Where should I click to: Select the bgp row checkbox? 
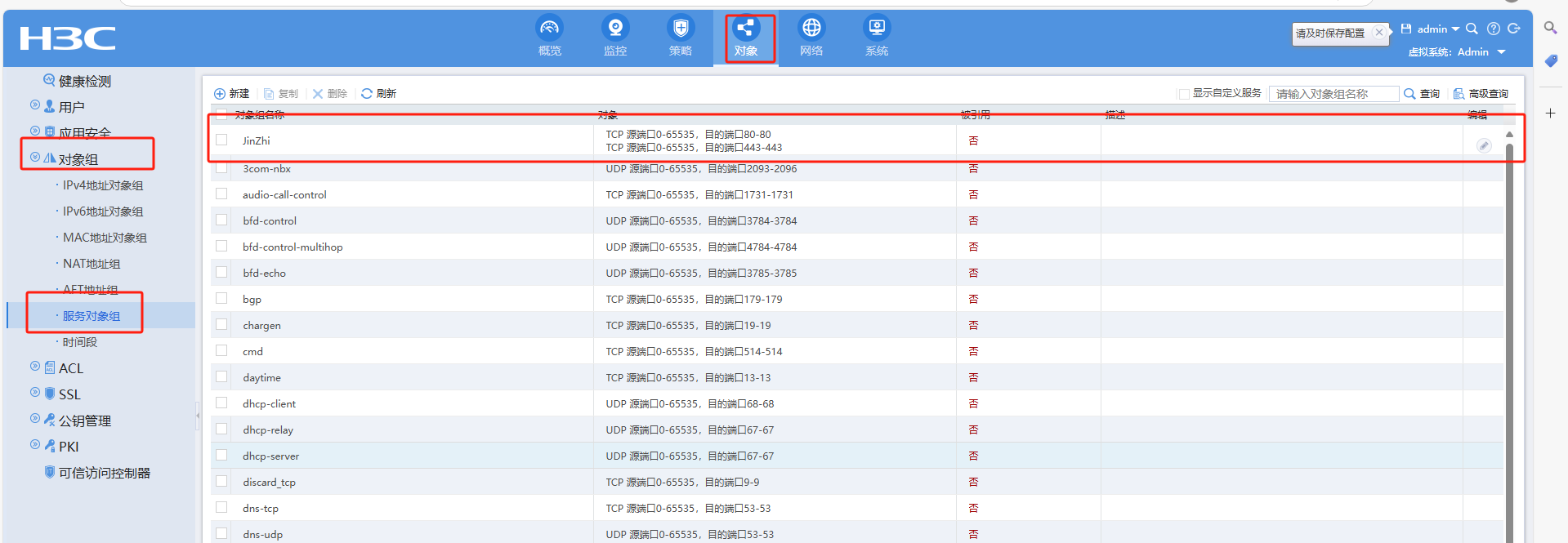[x=221, y=298]
